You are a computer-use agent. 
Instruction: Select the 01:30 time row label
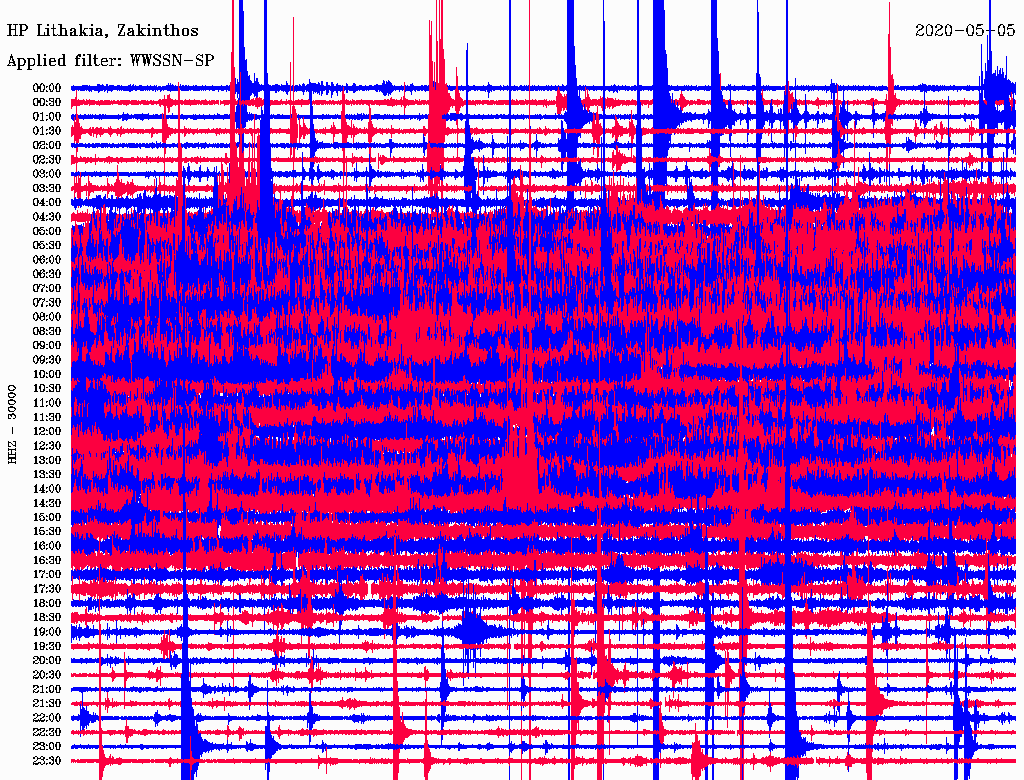pos(47,131)
